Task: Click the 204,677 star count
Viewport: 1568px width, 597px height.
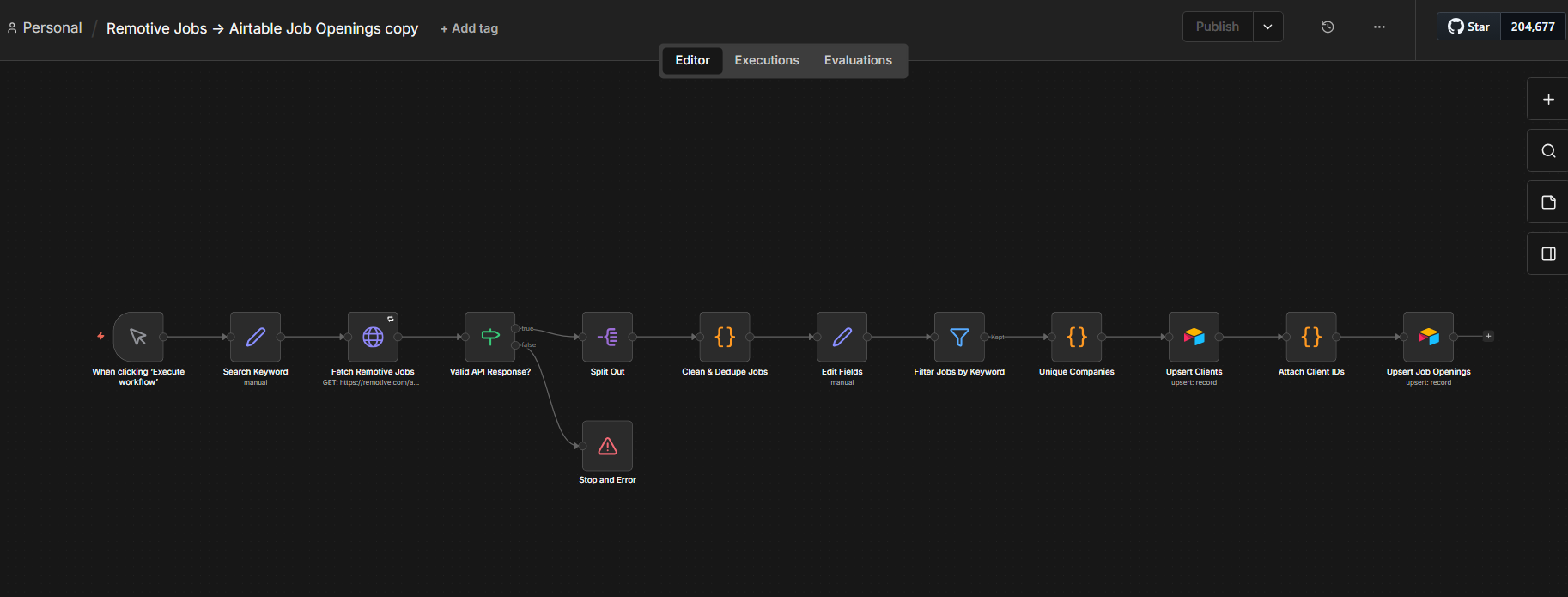Action: click(x=1533, y=27)
